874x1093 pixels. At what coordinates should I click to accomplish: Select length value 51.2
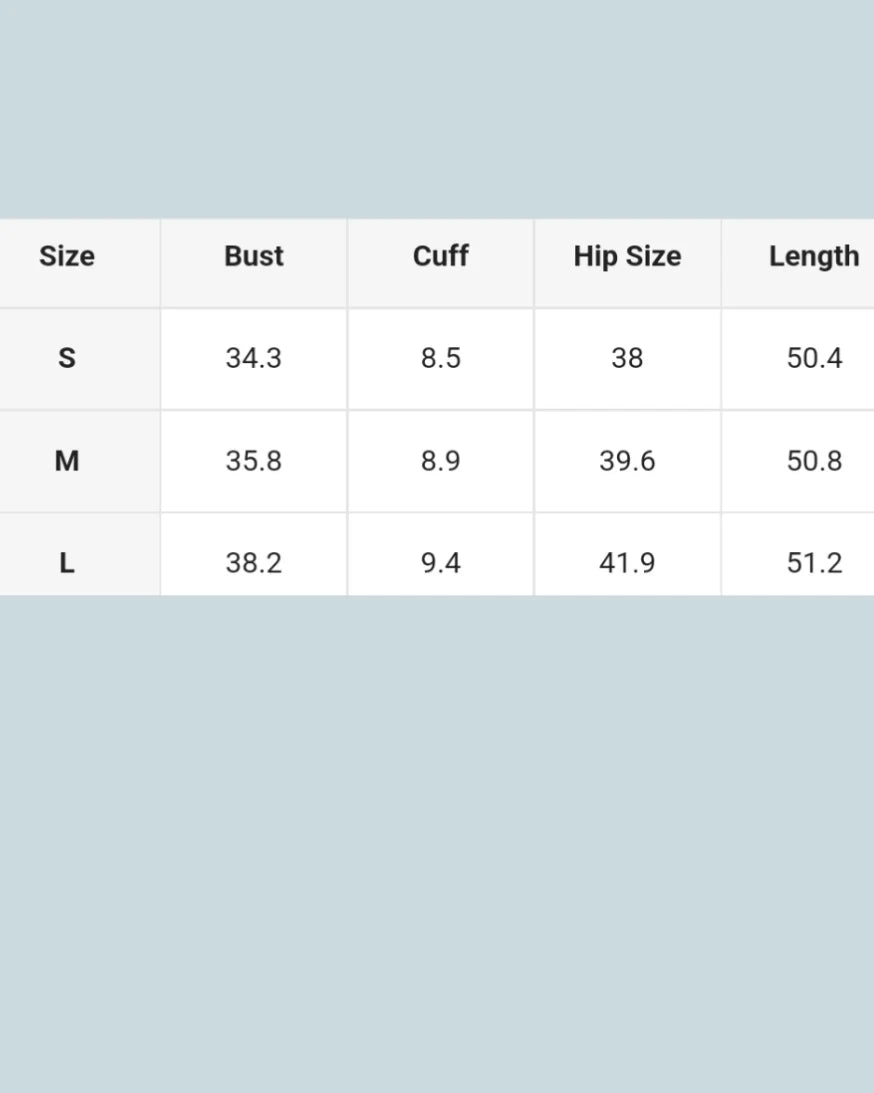814,563
